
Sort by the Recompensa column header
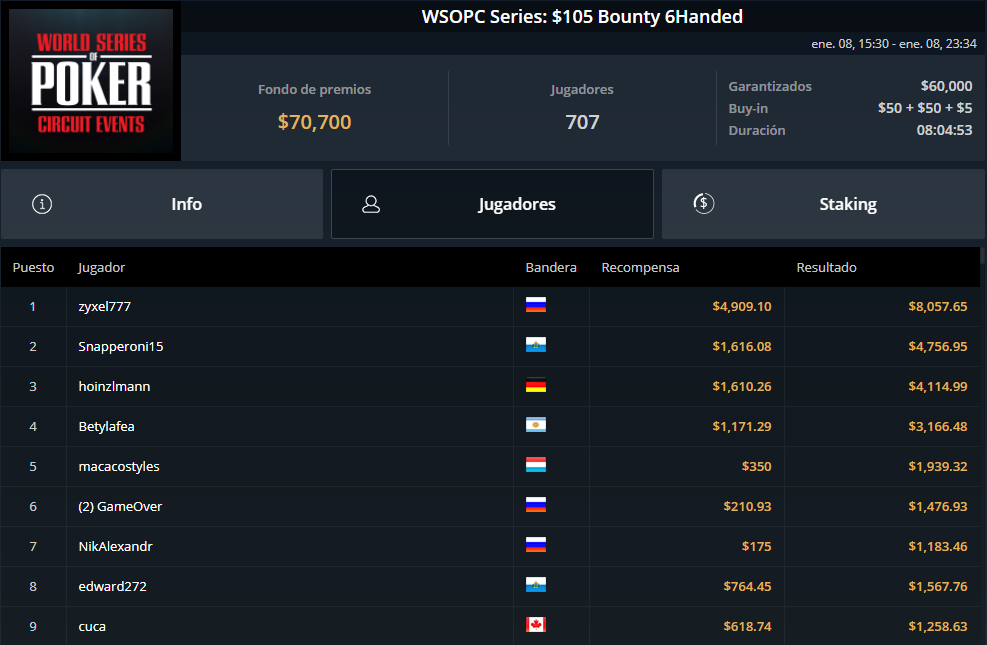(x=640, y=267)
